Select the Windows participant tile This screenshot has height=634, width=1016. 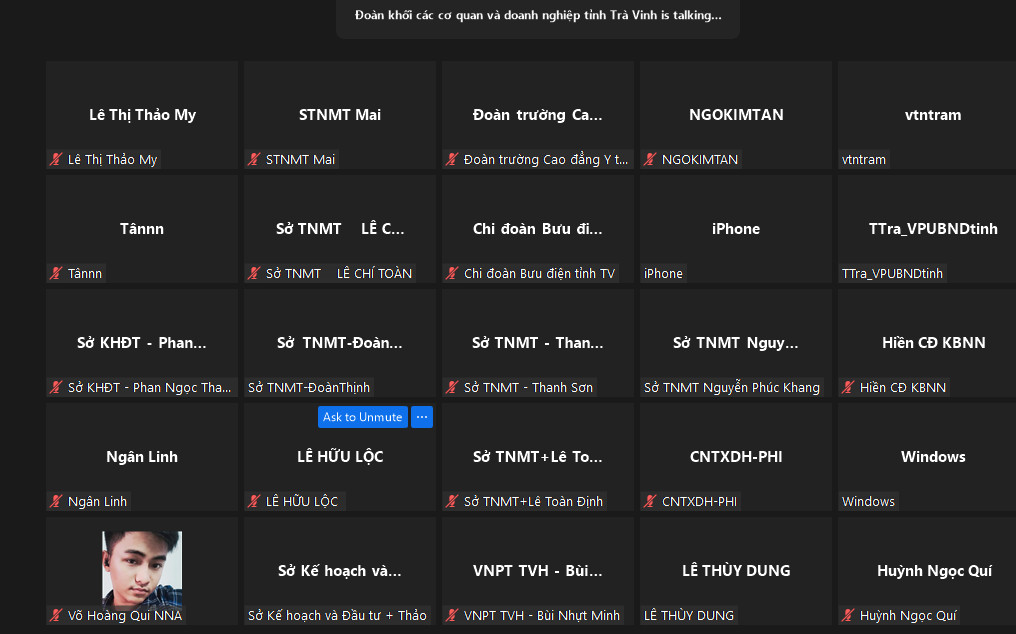[x=932, y=457]
